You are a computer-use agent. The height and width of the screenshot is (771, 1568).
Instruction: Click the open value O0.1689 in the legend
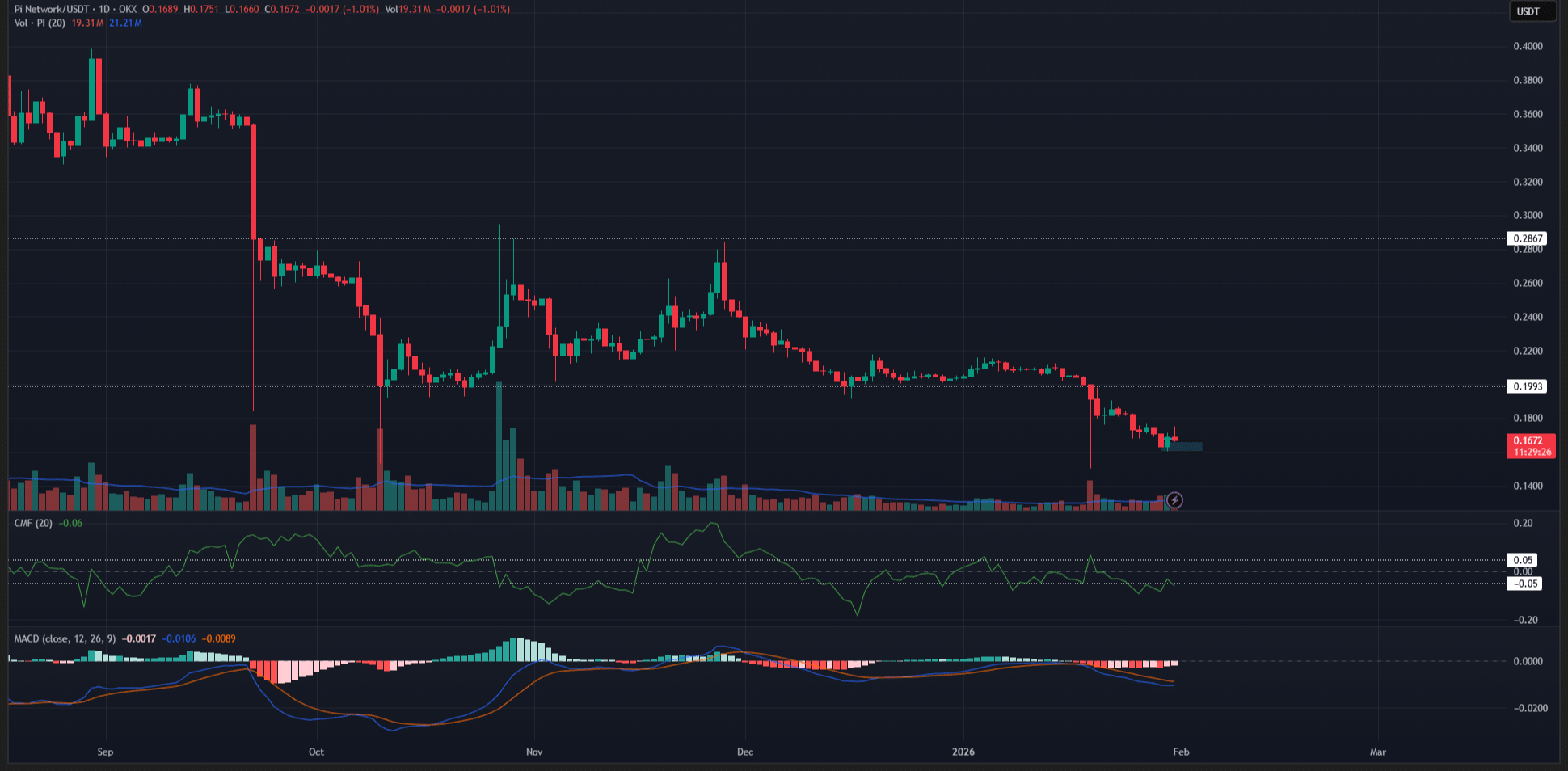click(160, 9)
